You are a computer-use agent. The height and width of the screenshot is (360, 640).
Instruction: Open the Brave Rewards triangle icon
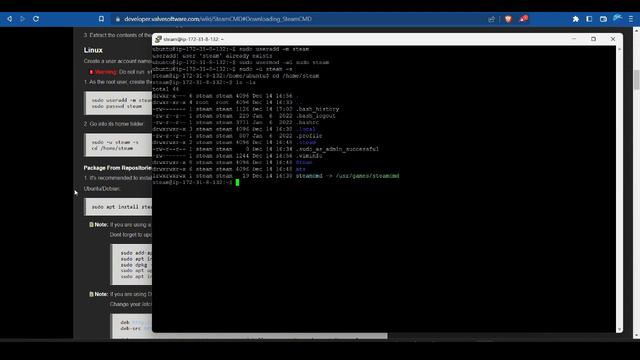tap(523, 19)
